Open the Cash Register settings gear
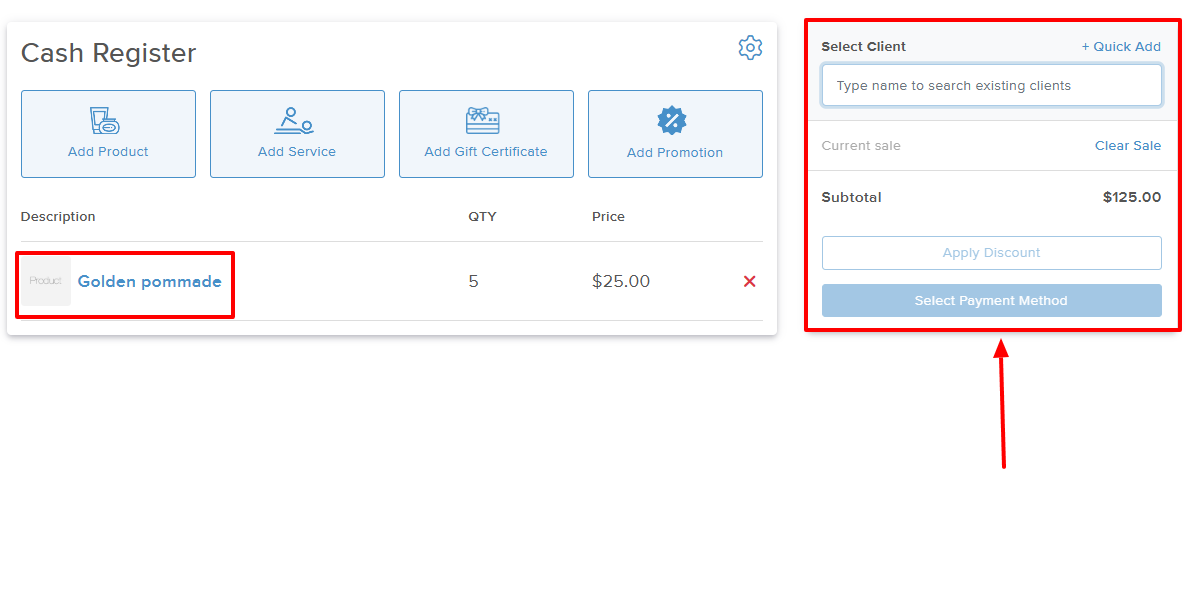This screenshot has width=1186, height=616. [x=750, y=47]
